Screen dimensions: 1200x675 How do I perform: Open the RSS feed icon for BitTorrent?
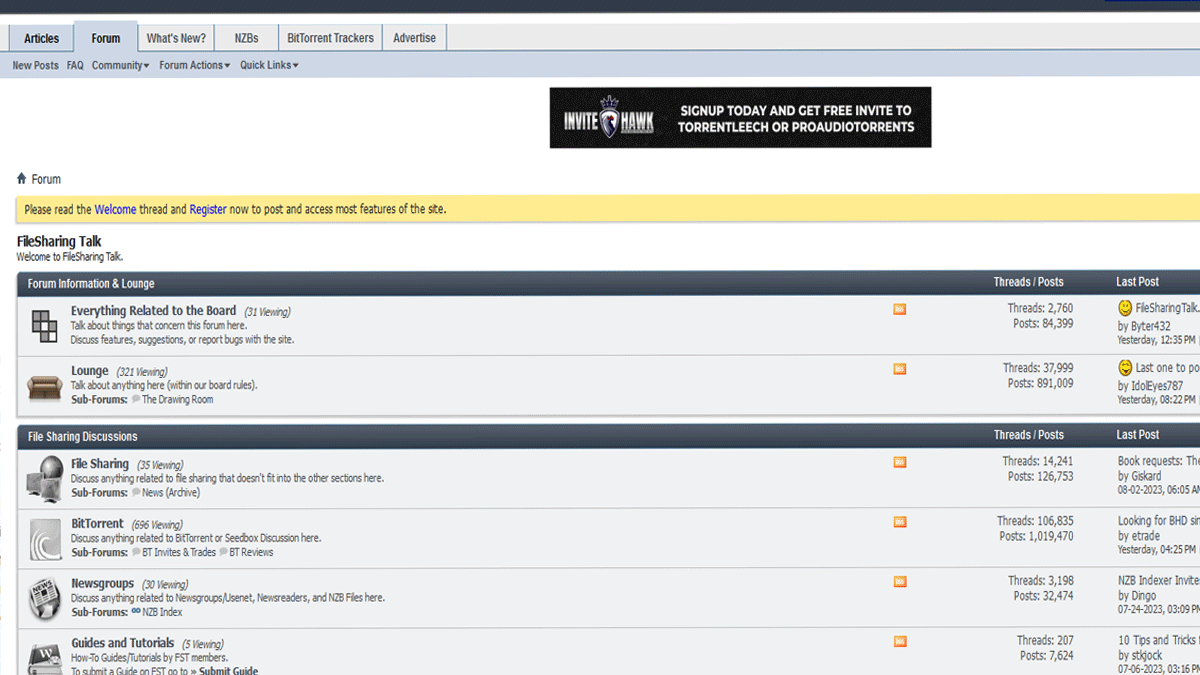coord(899,522)
